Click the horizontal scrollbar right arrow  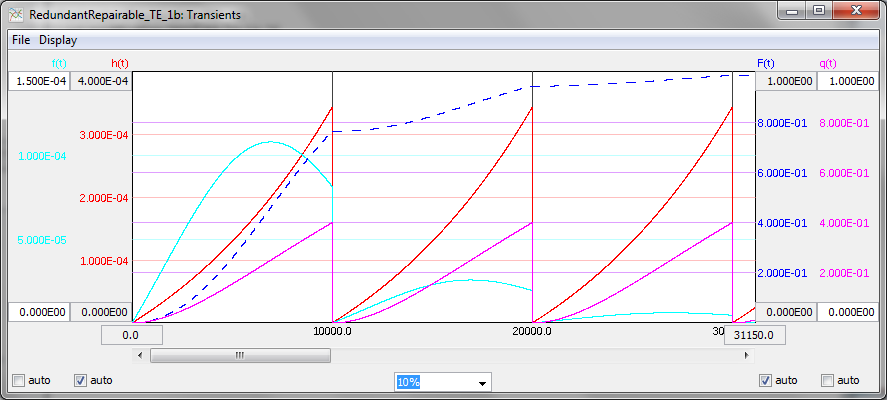point(748,354)
